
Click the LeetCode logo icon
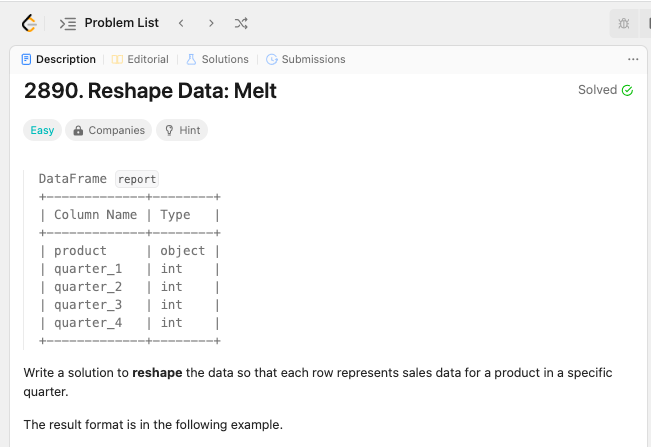tap(30, 23)
